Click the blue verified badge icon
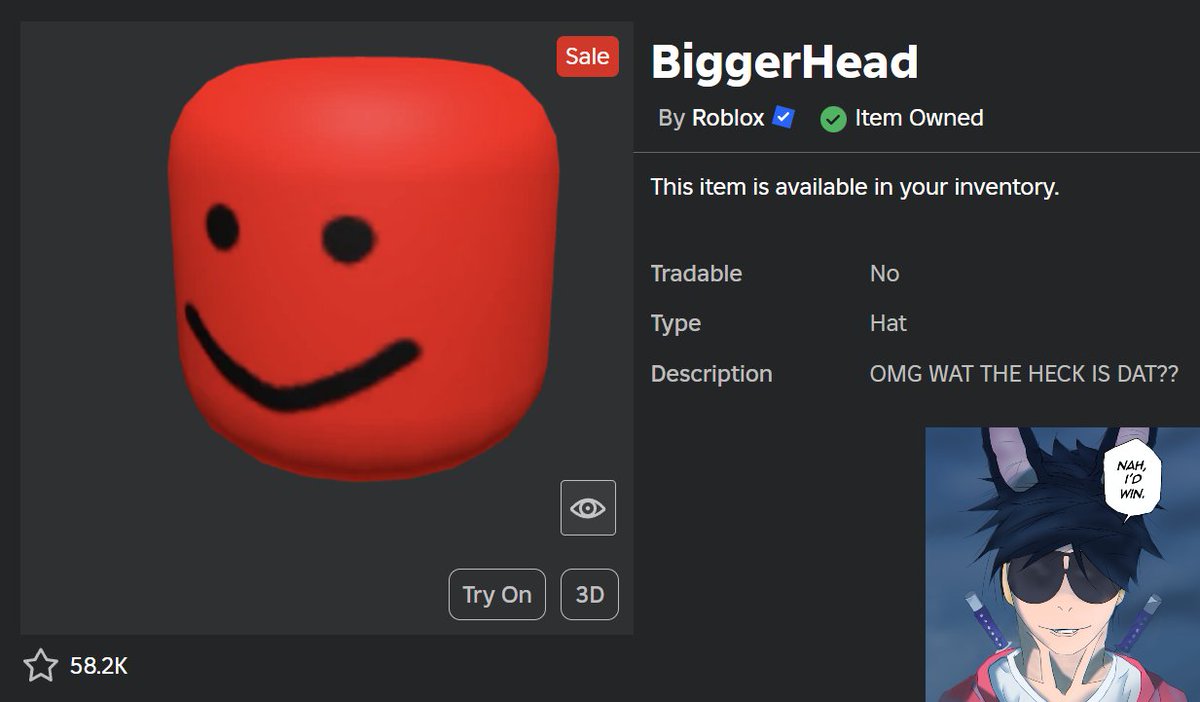The height and width of the screenshot is (702, 1200). 784,118
